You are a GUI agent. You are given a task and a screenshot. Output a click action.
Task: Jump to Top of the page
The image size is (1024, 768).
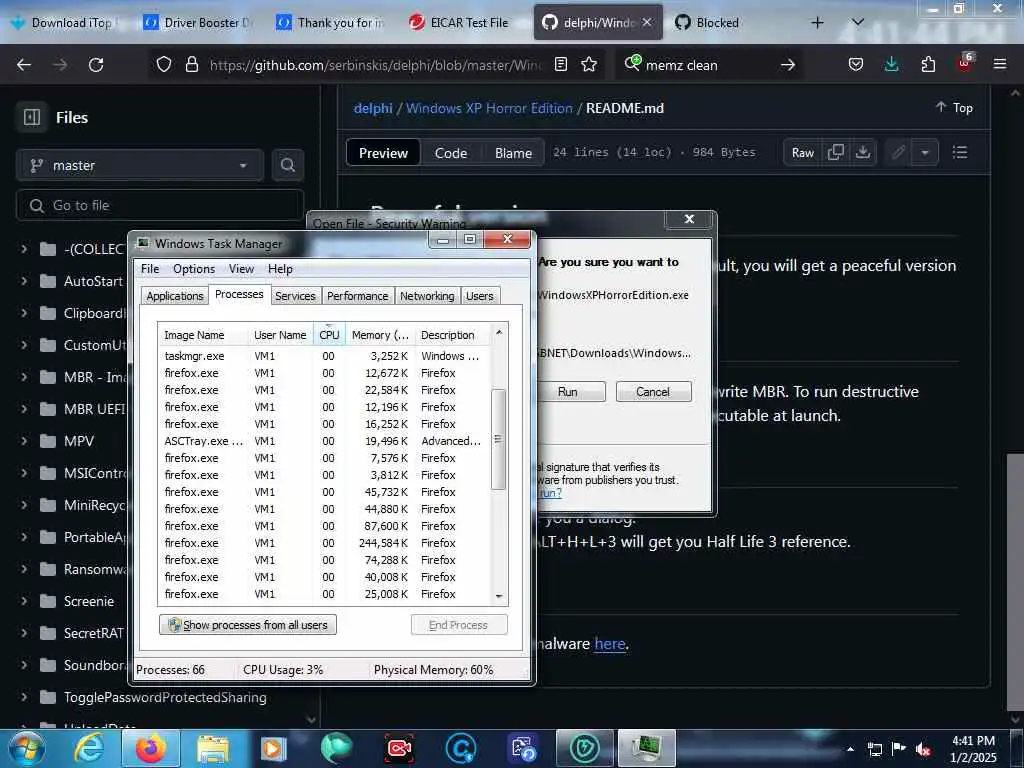pyautogui.click(x=954, y=108)
